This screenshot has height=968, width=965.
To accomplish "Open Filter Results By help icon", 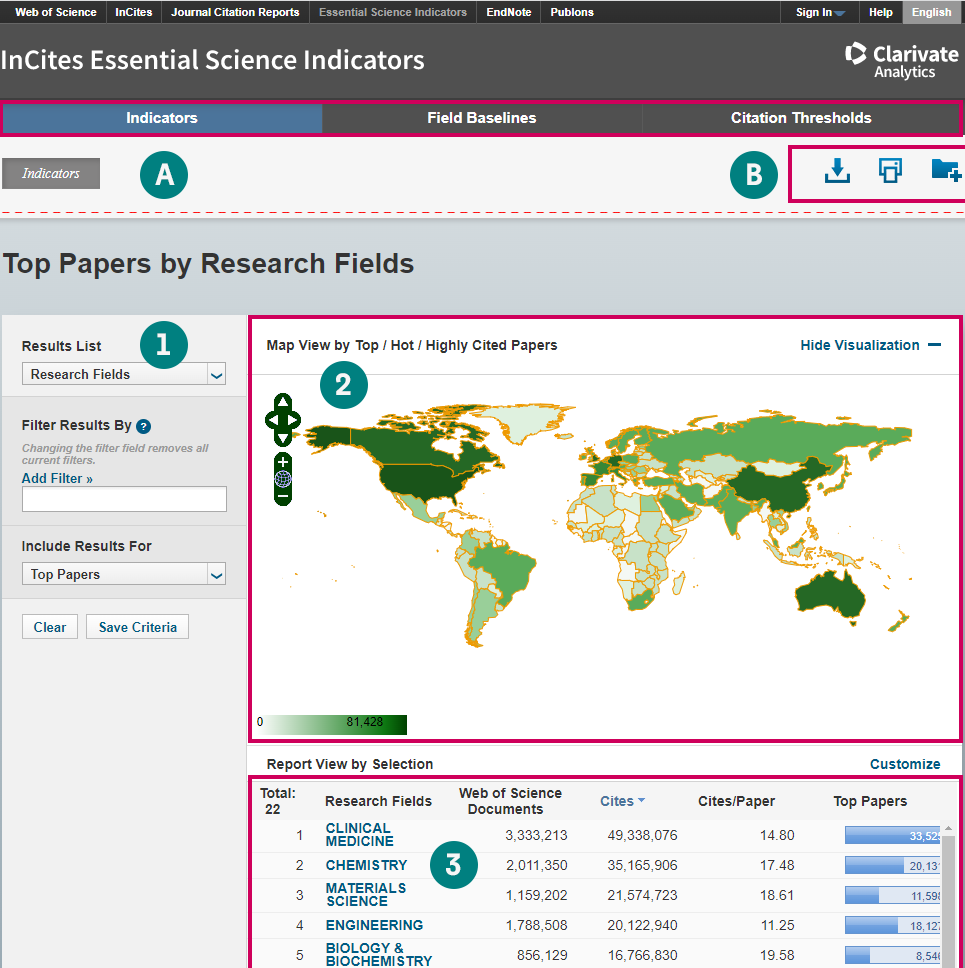I will [143, 426].
